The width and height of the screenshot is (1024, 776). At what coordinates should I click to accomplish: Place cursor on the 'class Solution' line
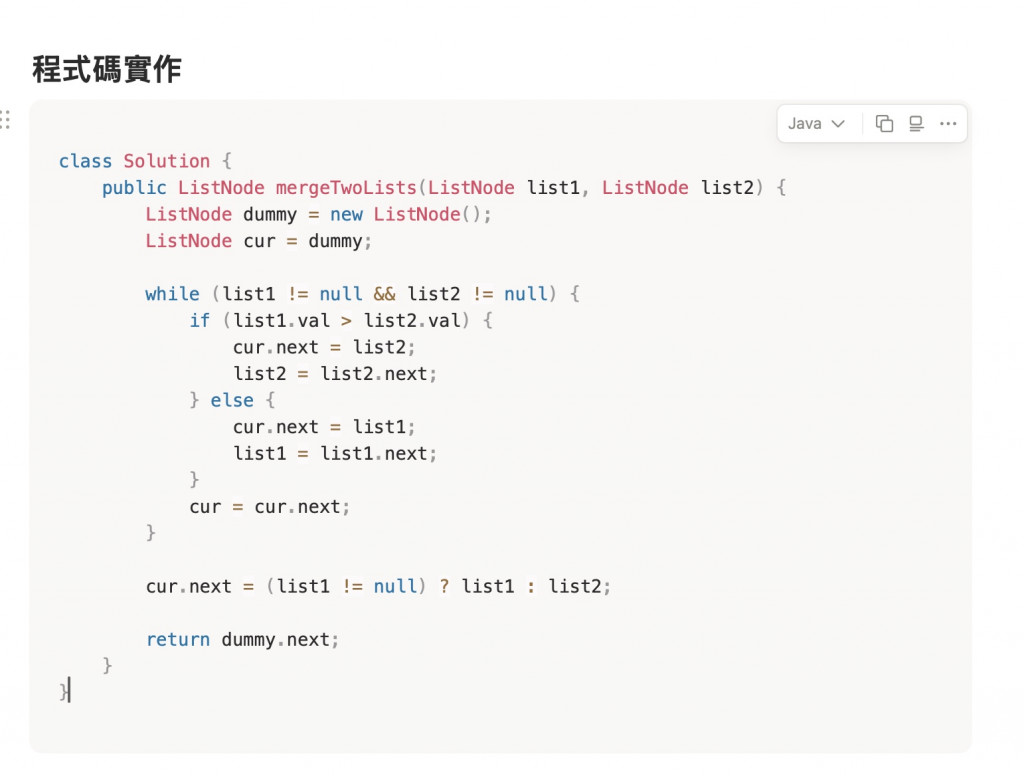[x=145, y=161]
